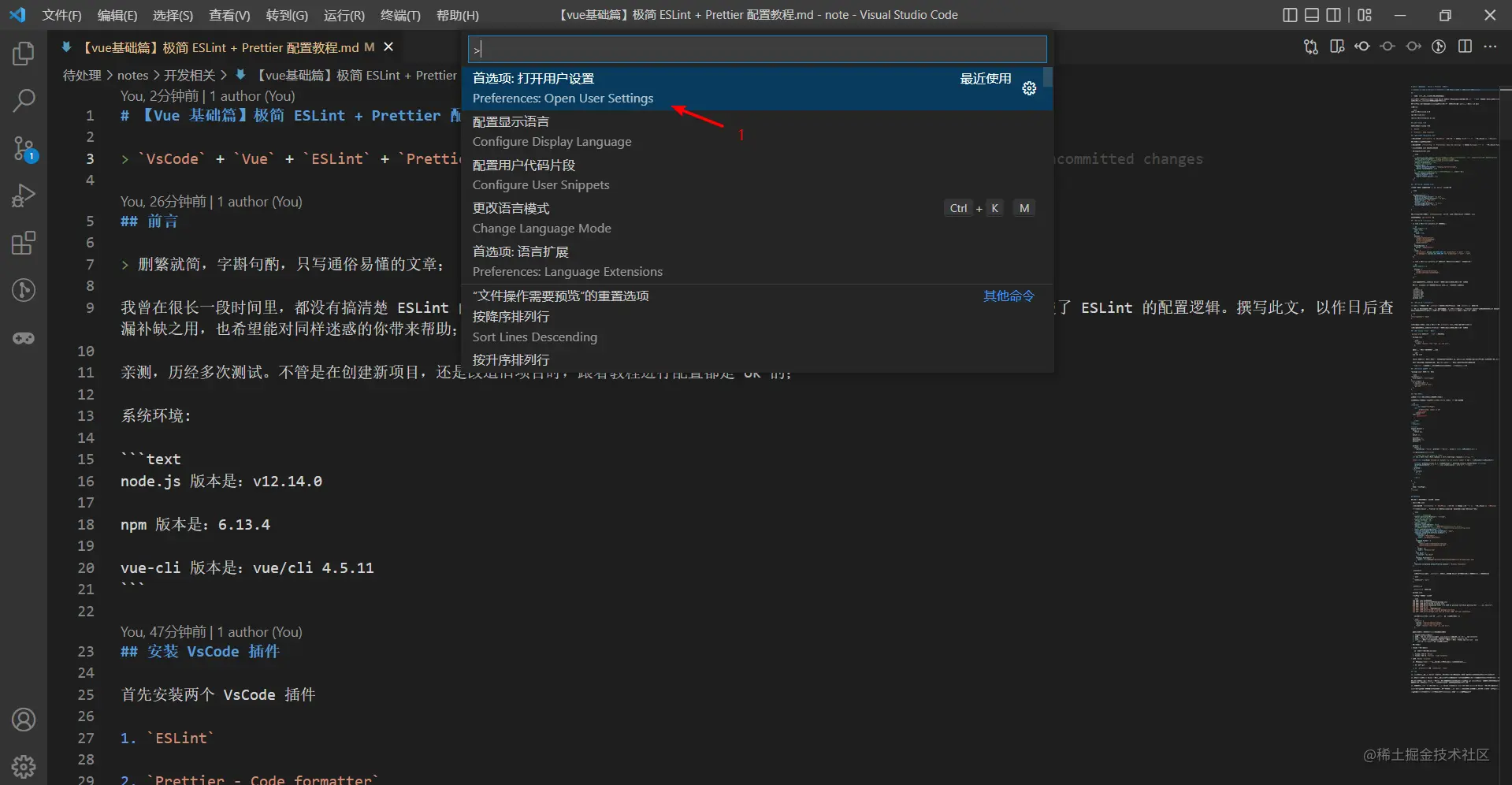Open the editor More Actions ellipsis
1512x785 pixels.
(1490, 47)
